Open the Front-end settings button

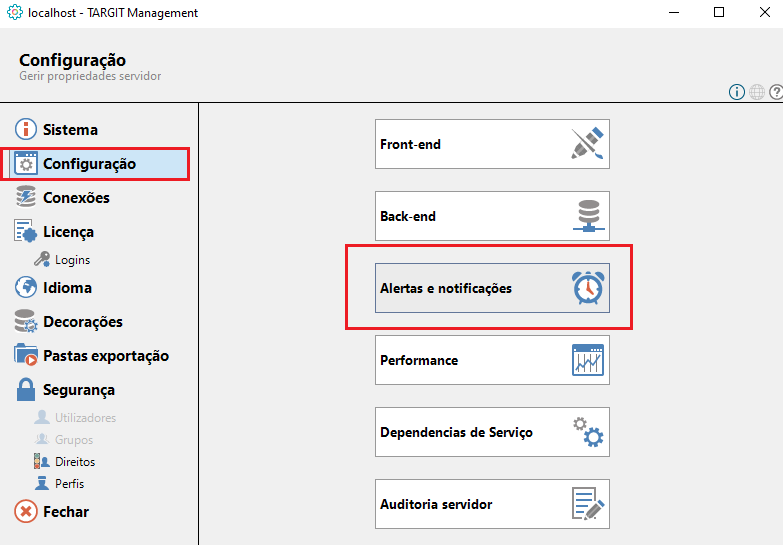(492, 144)
